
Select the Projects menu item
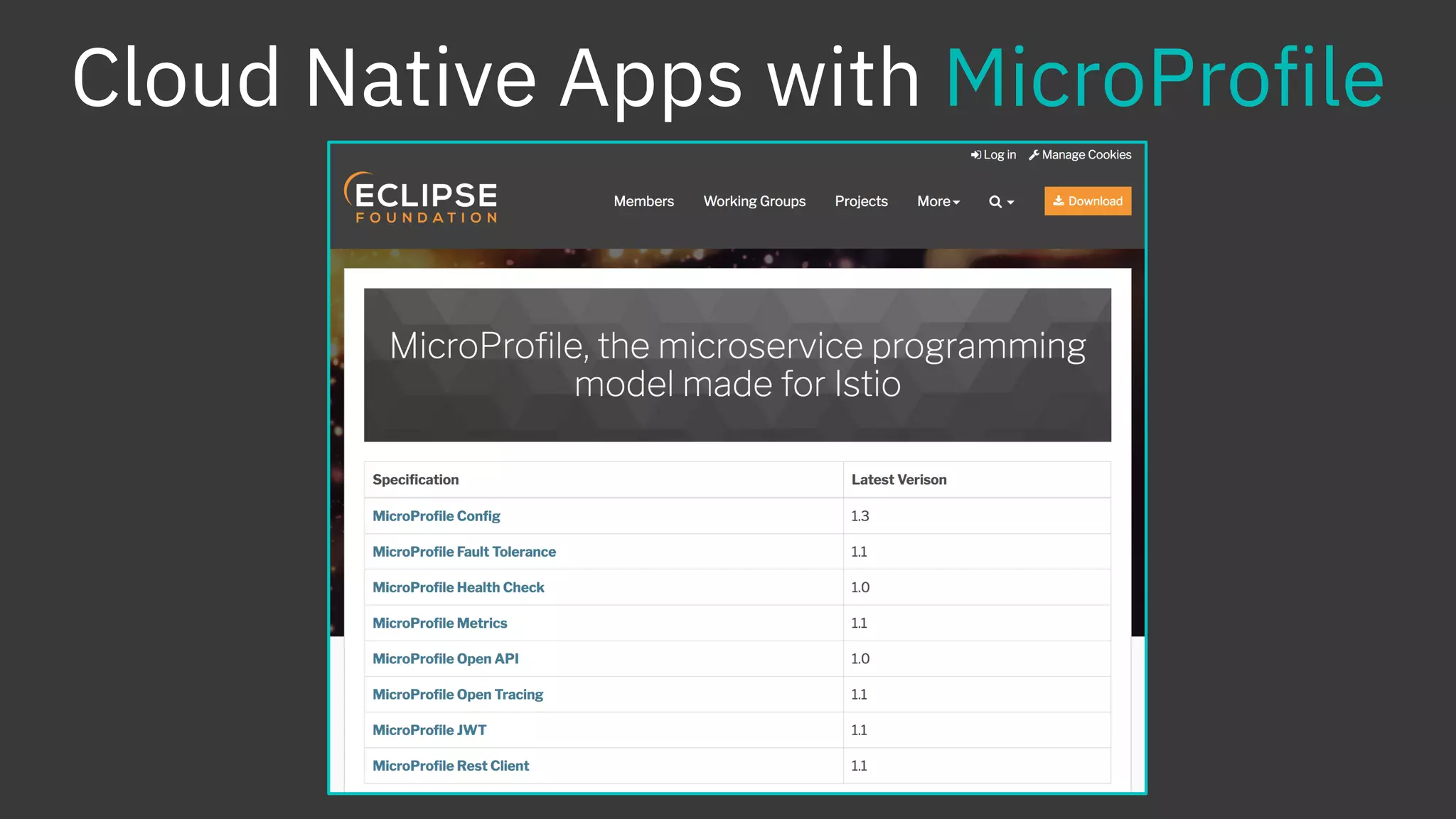(861, 201)
